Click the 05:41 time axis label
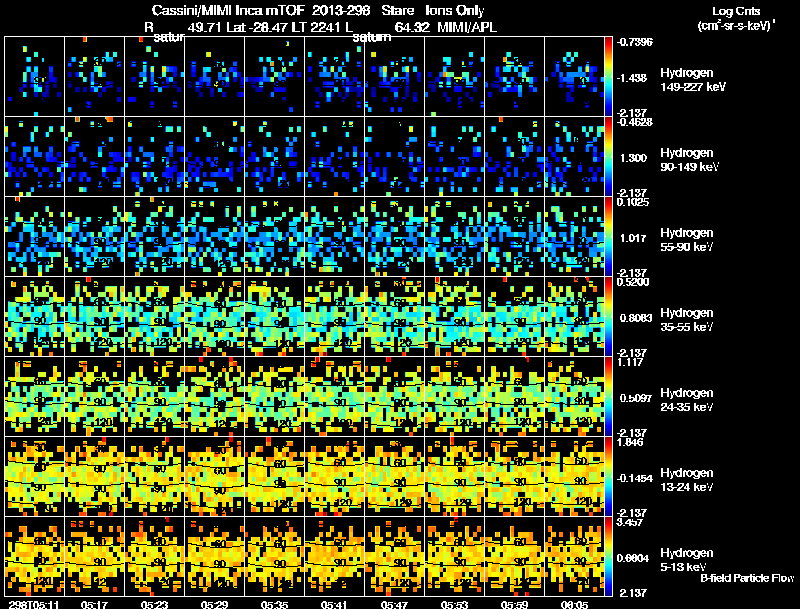Viewport: 800px width, 609px height. tap(334, 605)
